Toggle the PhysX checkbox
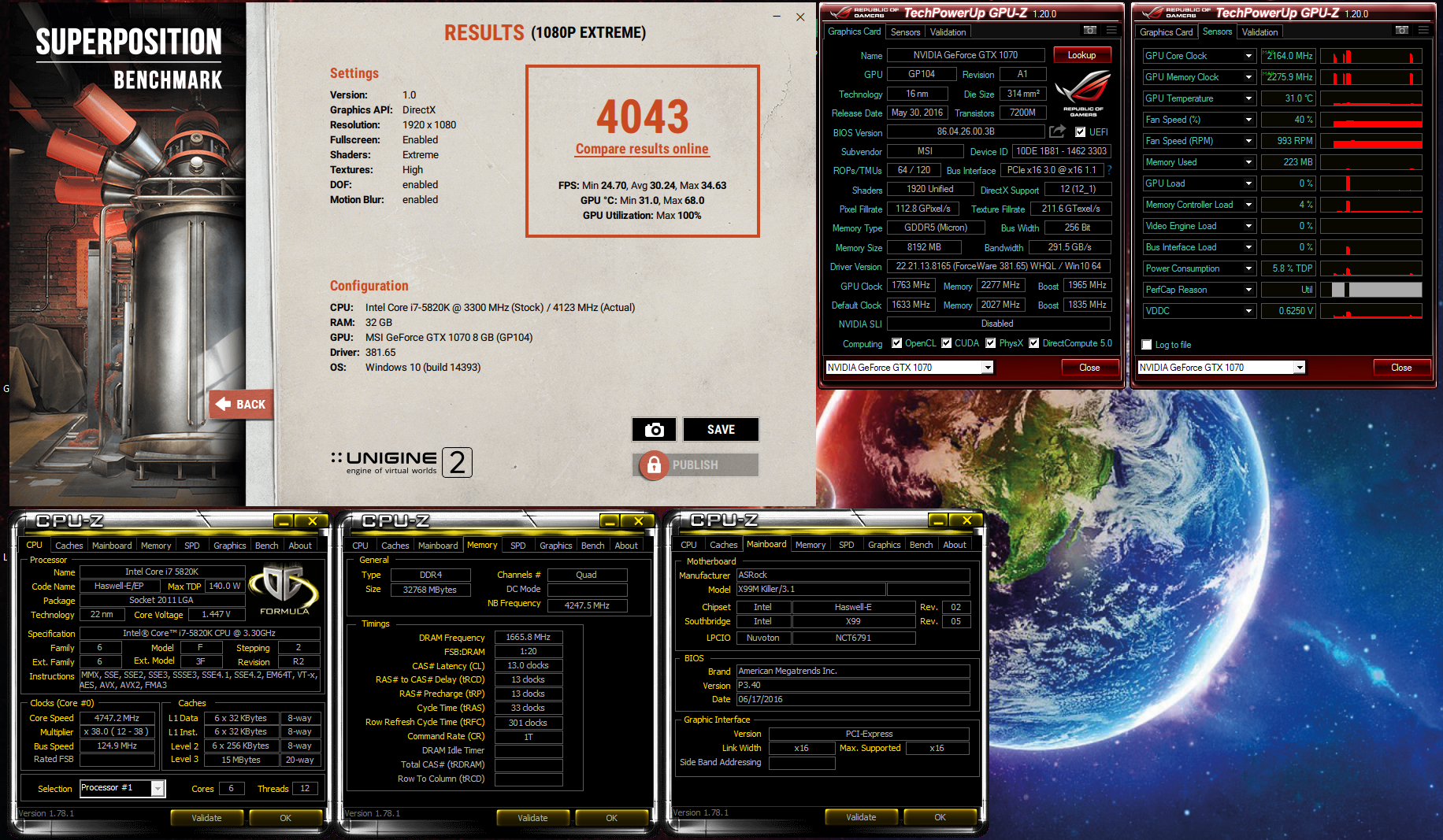The image size is (1443, 840). pyautogui.click(x=991, y=343)
